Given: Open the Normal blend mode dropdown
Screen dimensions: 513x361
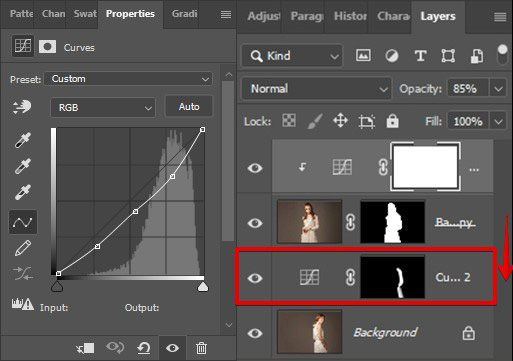Looking at the screenshot, I should tap(316, 89).
